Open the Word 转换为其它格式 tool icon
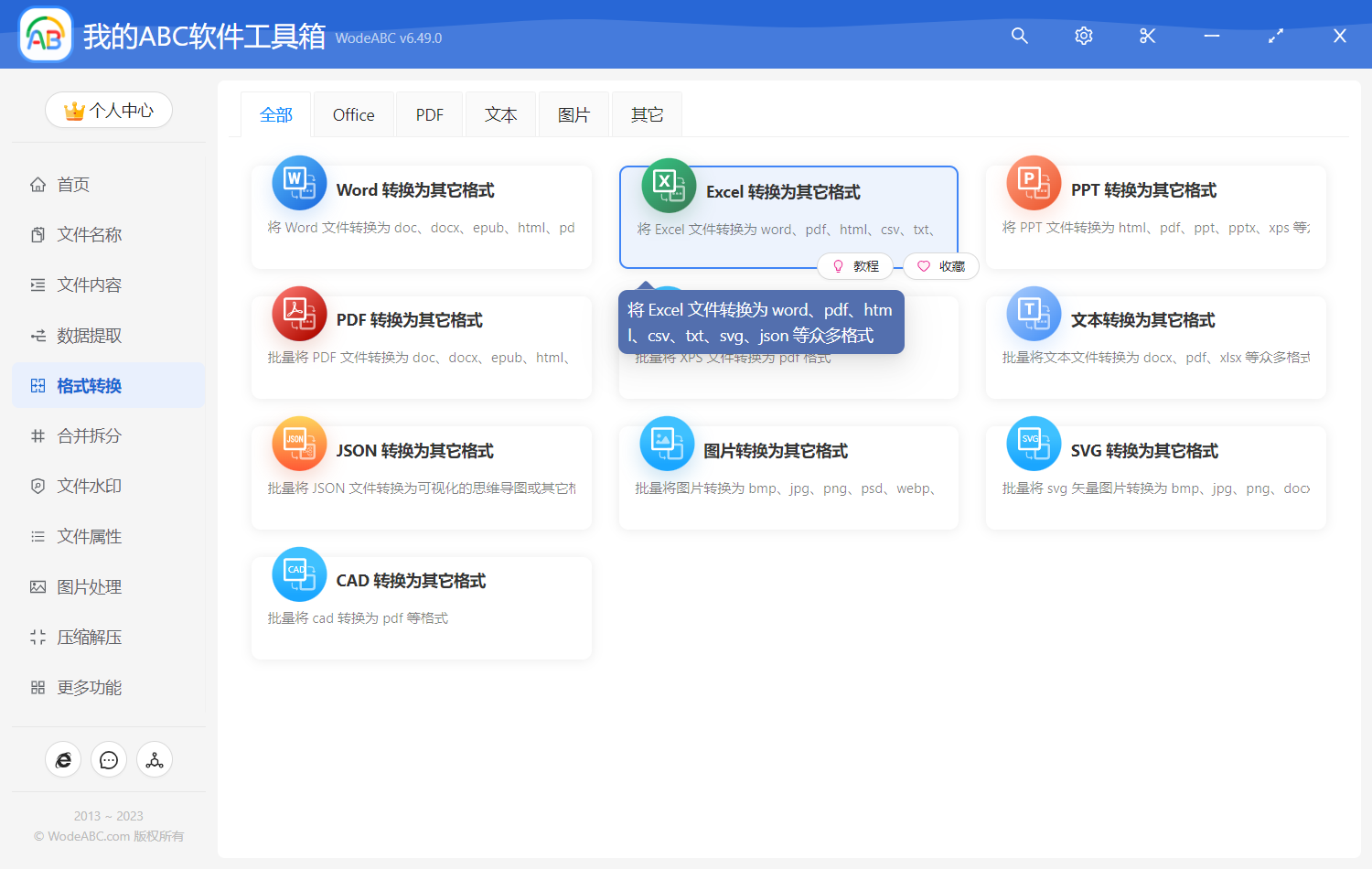Screen dimensions: 1372x869 (x=299, y=183)
